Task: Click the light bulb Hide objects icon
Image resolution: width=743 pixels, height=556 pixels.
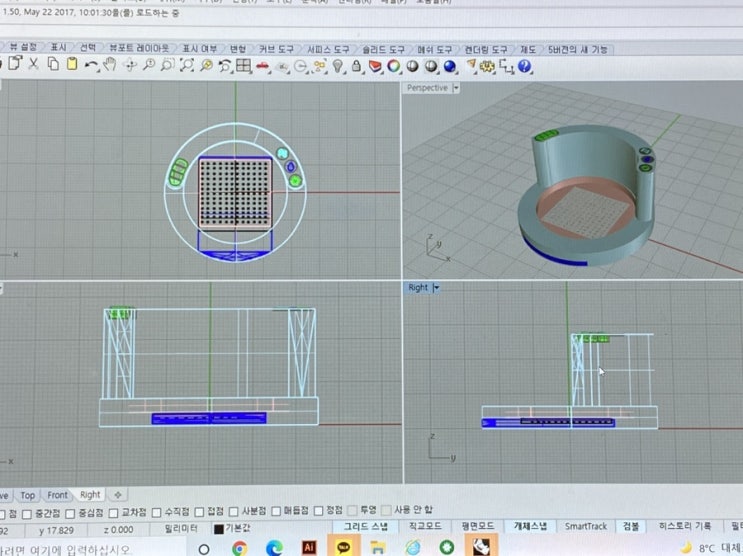Action: pyautogui.click(x=337, y=66)
